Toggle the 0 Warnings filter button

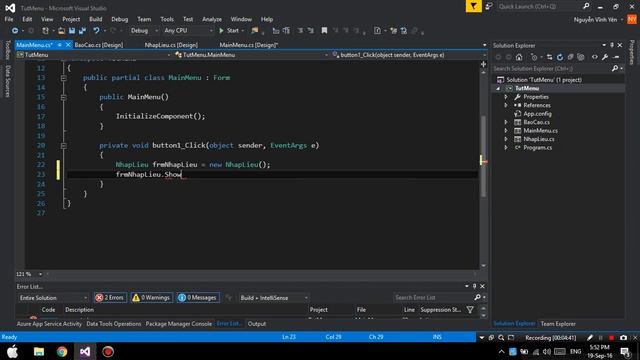[x=151, y=298]
